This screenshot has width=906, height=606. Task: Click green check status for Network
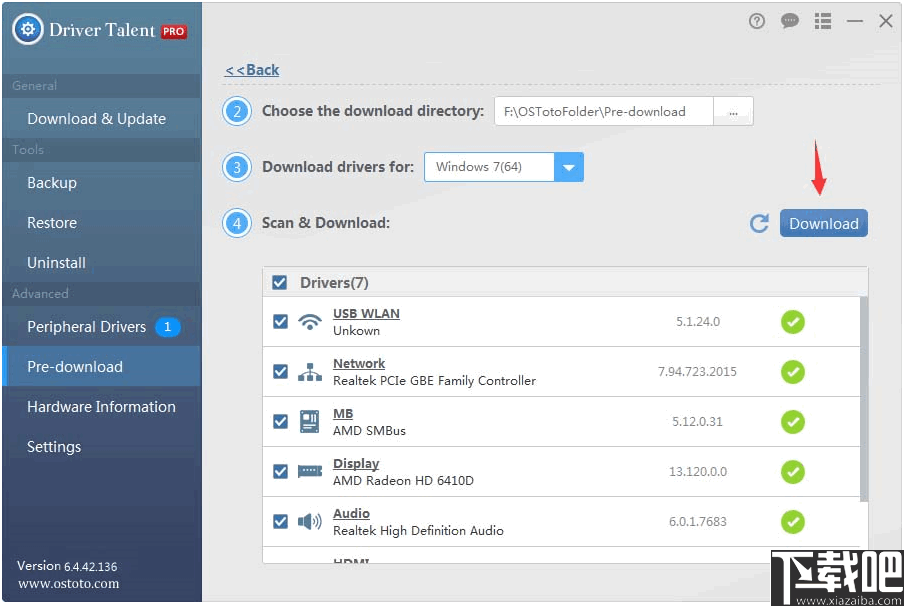pyautogui.click(x=793, y=372)
